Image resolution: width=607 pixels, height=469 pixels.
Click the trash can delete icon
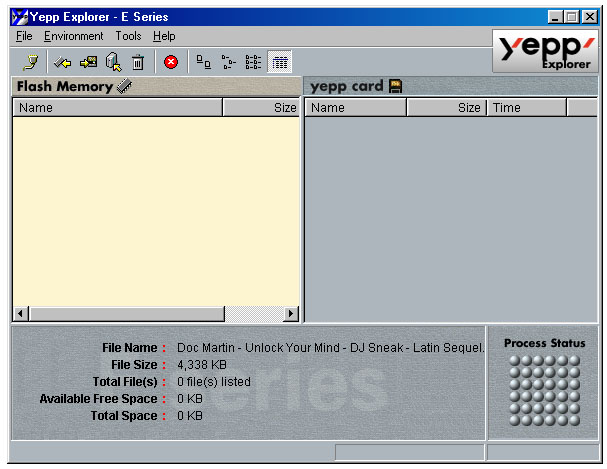pyautogui.click(x=138, y=62)
